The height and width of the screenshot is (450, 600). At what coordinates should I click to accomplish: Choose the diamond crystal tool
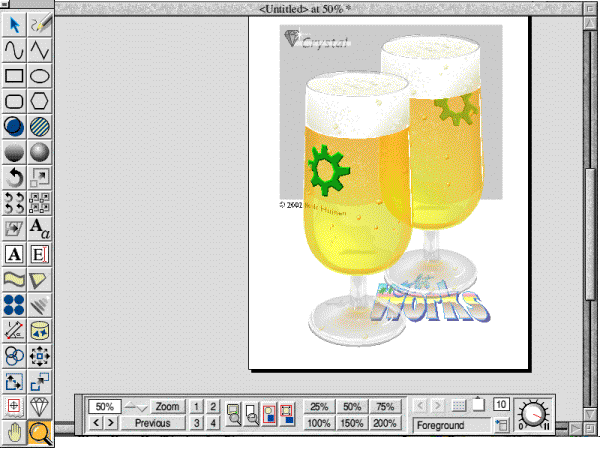(40, 407)
